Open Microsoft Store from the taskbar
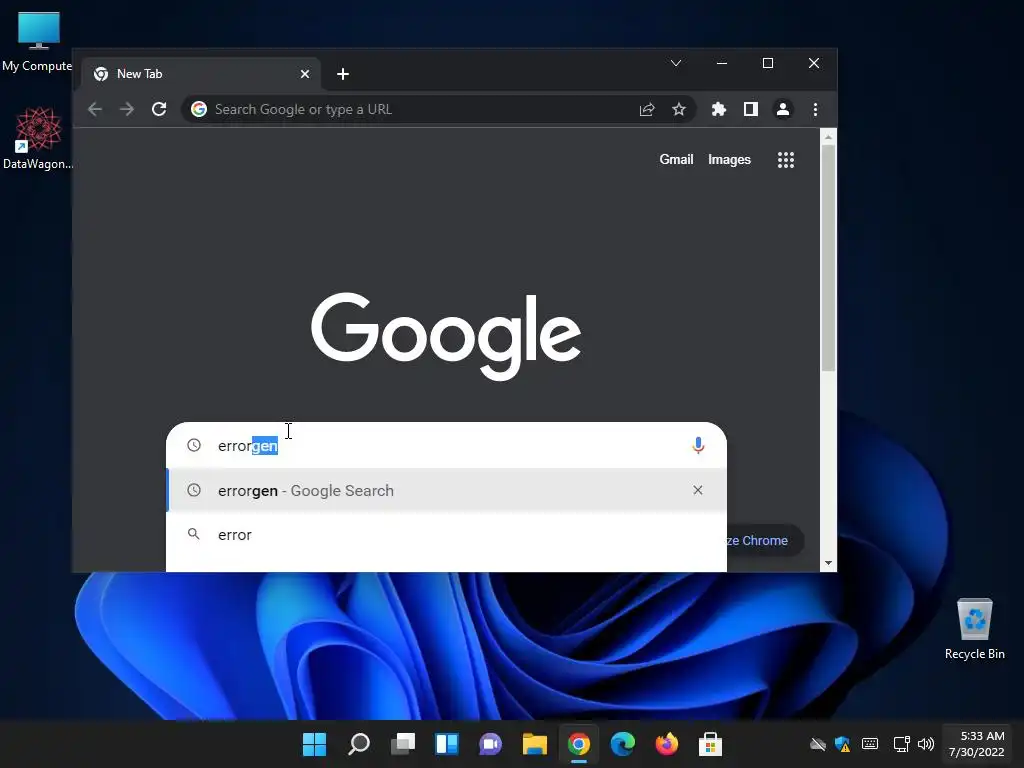This screenshot has width=1024, height=768. (711, 744)
